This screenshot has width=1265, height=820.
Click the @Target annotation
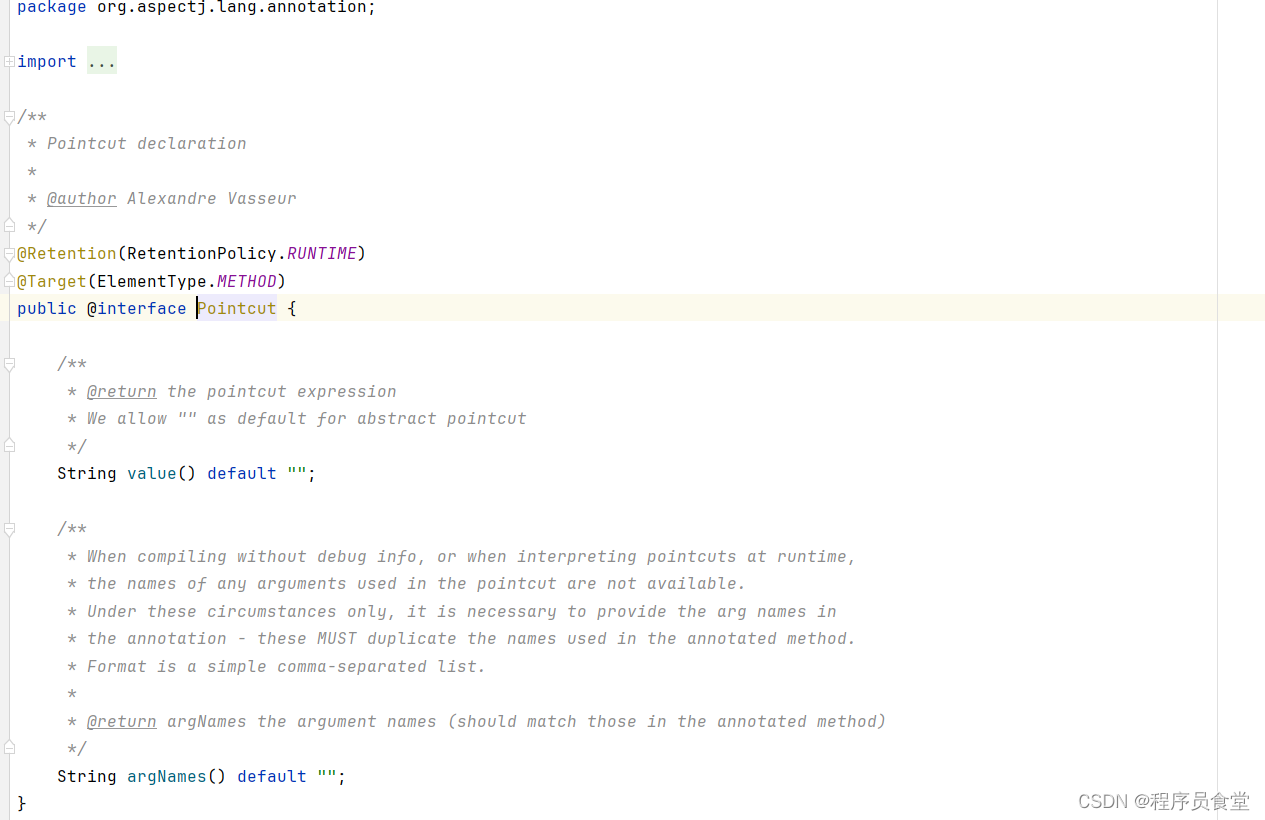(52, 281)
